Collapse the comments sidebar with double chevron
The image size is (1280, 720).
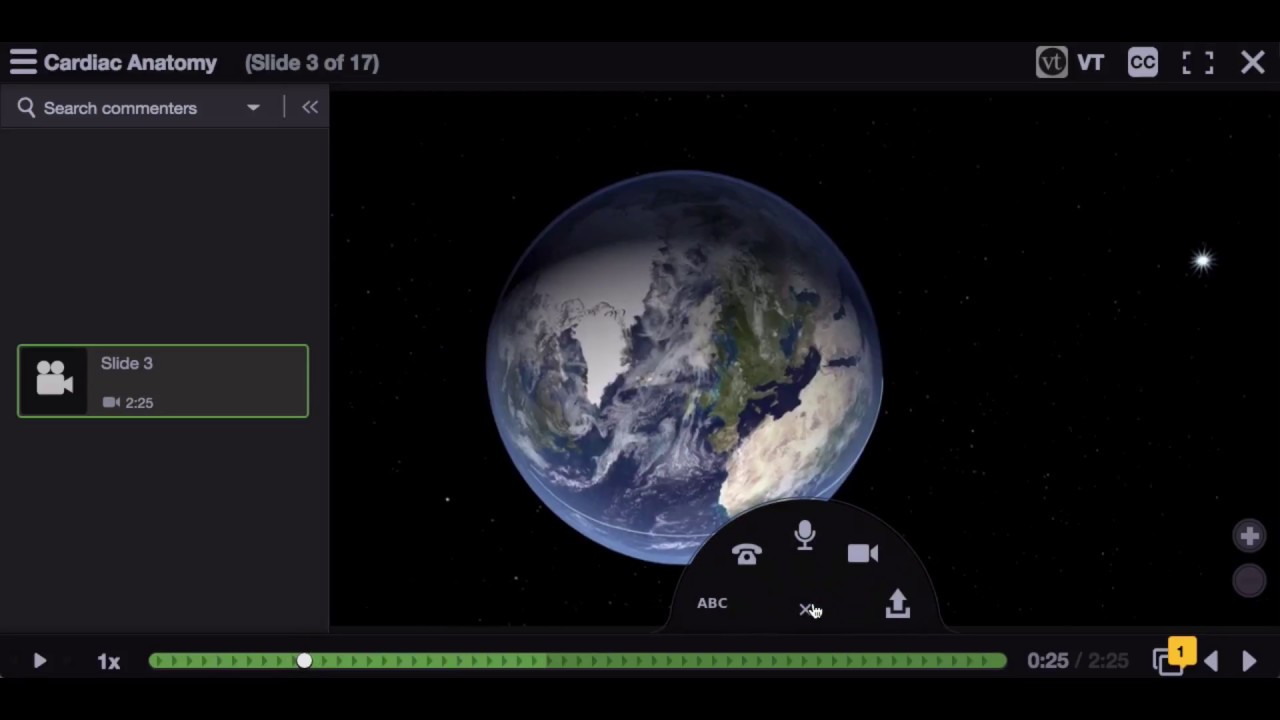point(310,107)
